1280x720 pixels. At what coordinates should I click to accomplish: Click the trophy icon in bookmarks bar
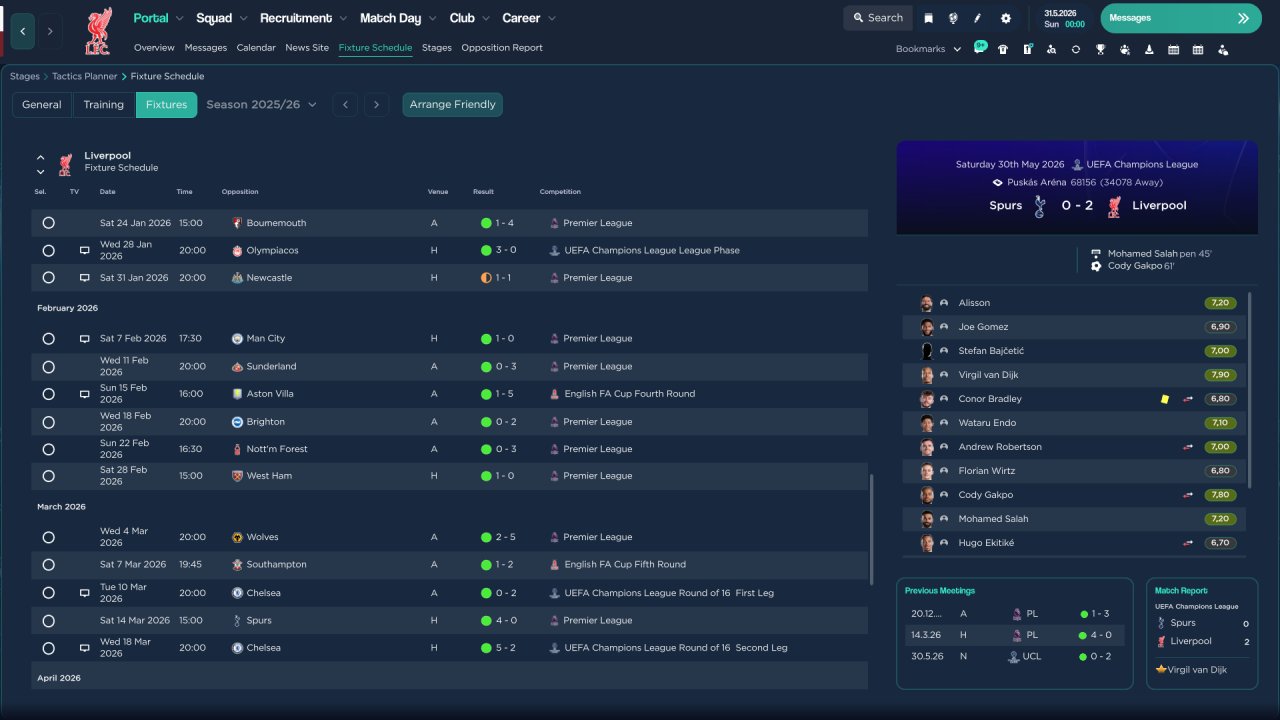(1100, 49)
